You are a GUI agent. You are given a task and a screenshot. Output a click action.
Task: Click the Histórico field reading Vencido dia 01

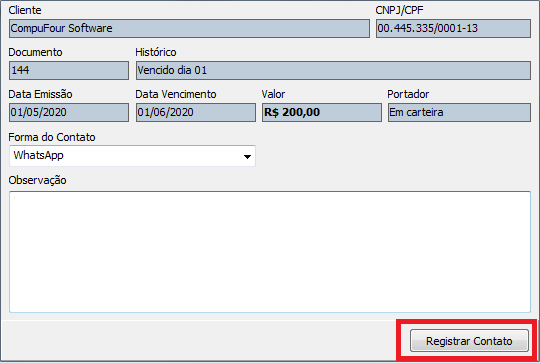(x=333, y=70)
